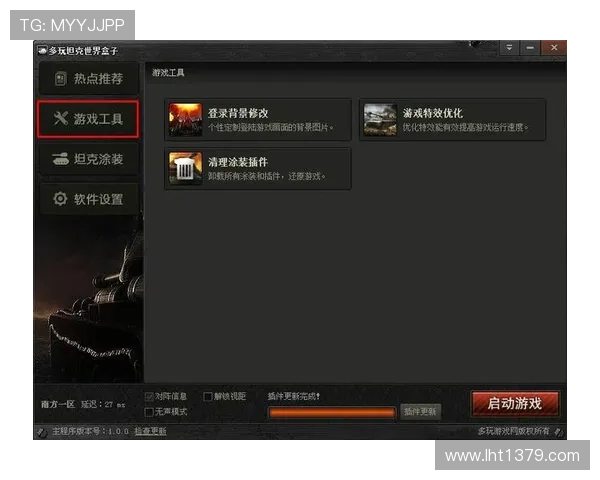The width and height of the screenshot is (600, 480).
Task: Click the document icon beside 热点推荐
Action: [x=60, y=79]
